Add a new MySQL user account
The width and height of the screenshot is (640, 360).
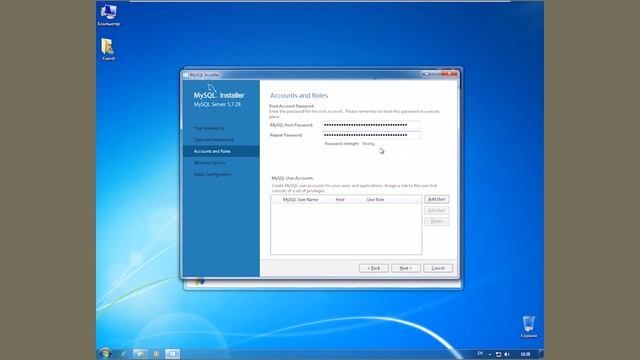(436, 199)
